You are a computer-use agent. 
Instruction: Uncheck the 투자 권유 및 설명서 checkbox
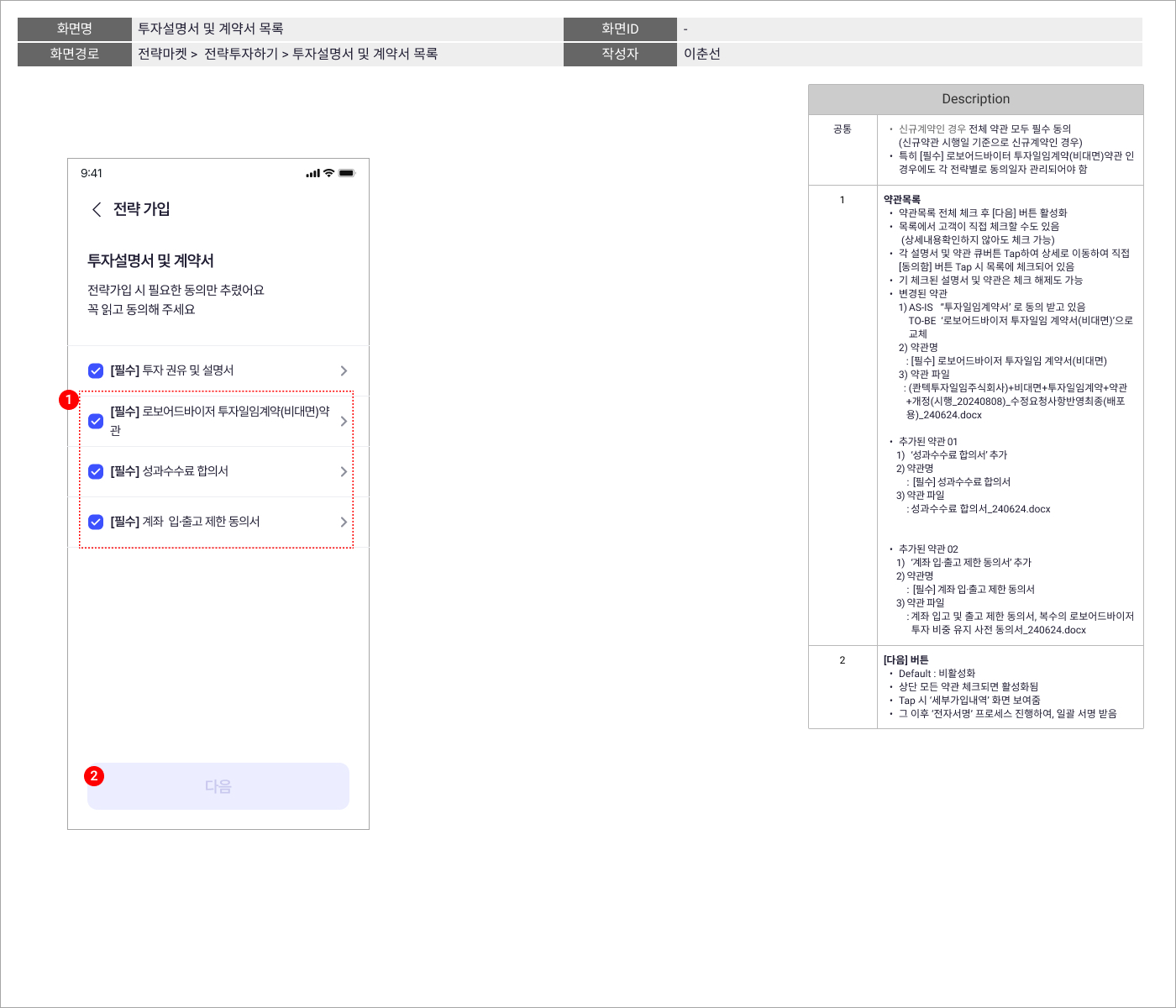pos(96,370)
